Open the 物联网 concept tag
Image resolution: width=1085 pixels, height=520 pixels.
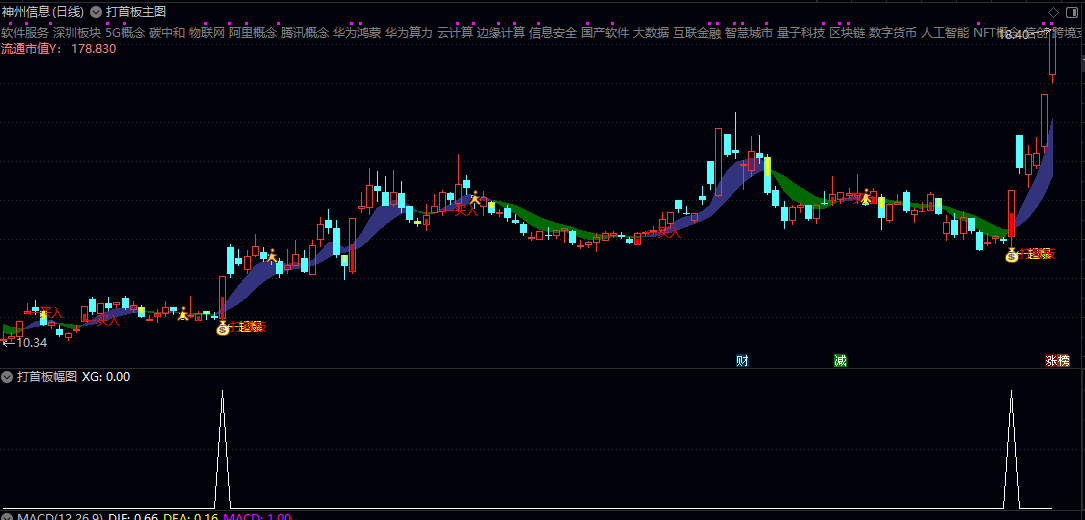point(207,33)
